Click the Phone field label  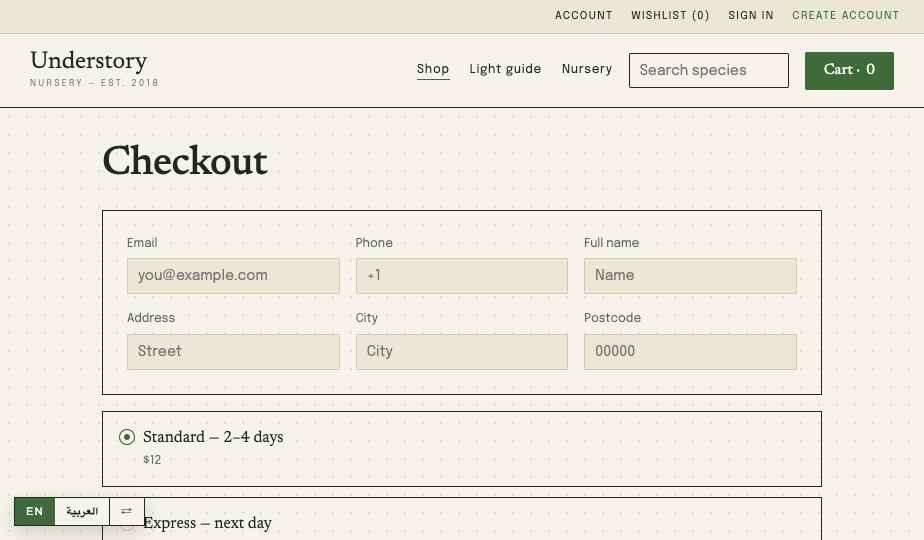pyautogui.click(x=374, y=243)
